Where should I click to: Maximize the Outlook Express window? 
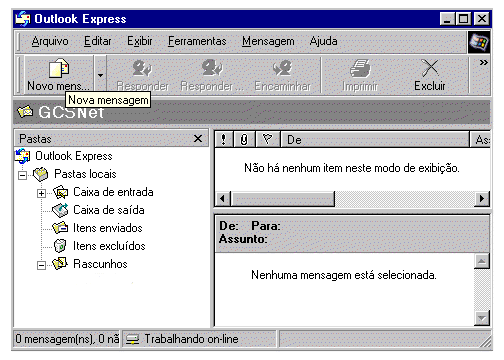pos(464,19)
